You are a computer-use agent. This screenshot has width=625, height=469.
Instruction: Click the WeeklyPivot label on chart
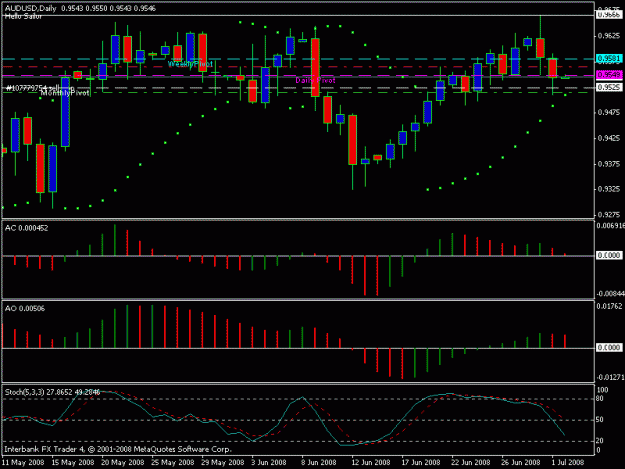tap(190, 64)
